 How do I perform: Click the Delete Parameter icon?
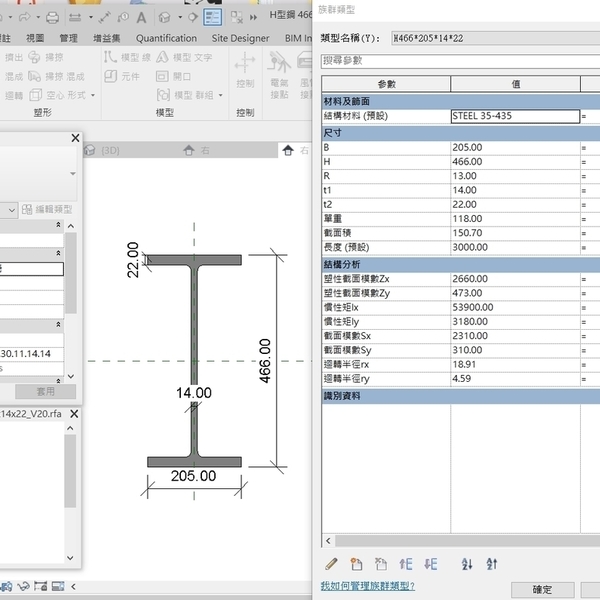point(381,564)
